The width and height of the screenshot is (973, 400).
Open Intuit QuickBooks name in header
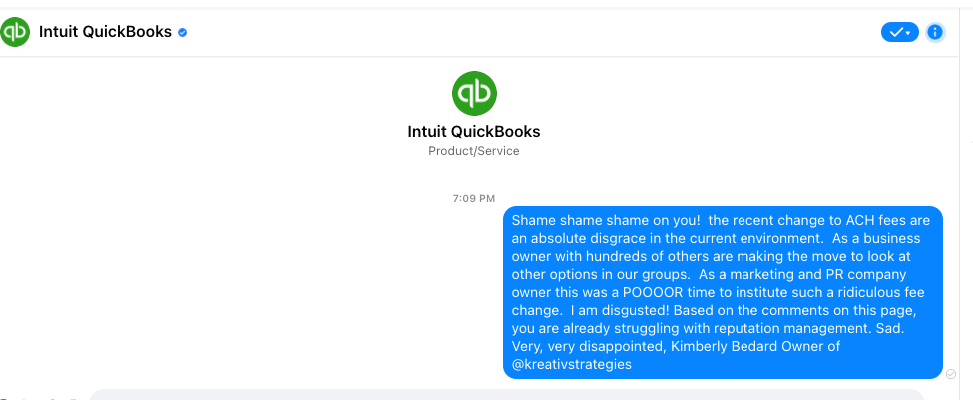click(x=105, y=32)
